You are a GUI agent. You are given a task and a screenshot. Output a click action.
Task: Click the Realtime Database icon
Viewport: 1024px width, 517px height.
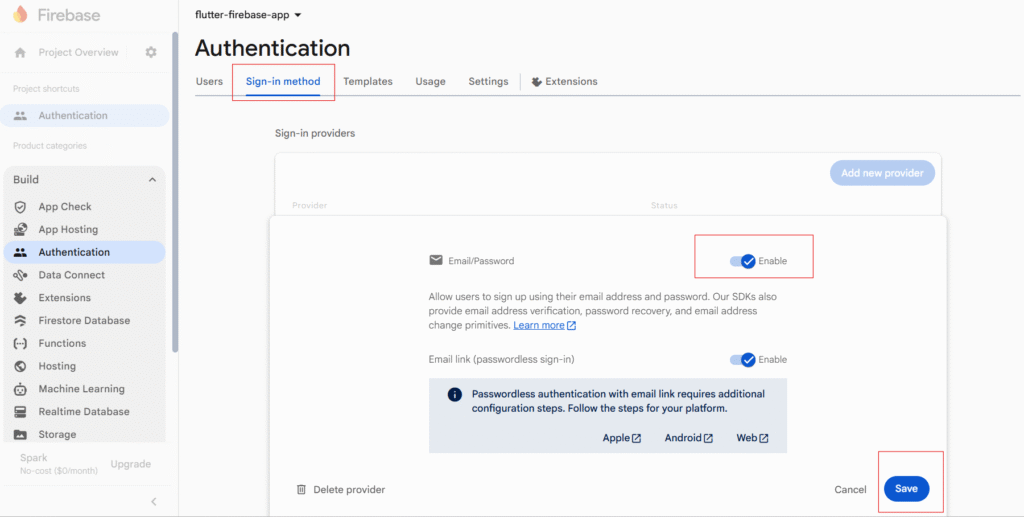coord(20,412)
